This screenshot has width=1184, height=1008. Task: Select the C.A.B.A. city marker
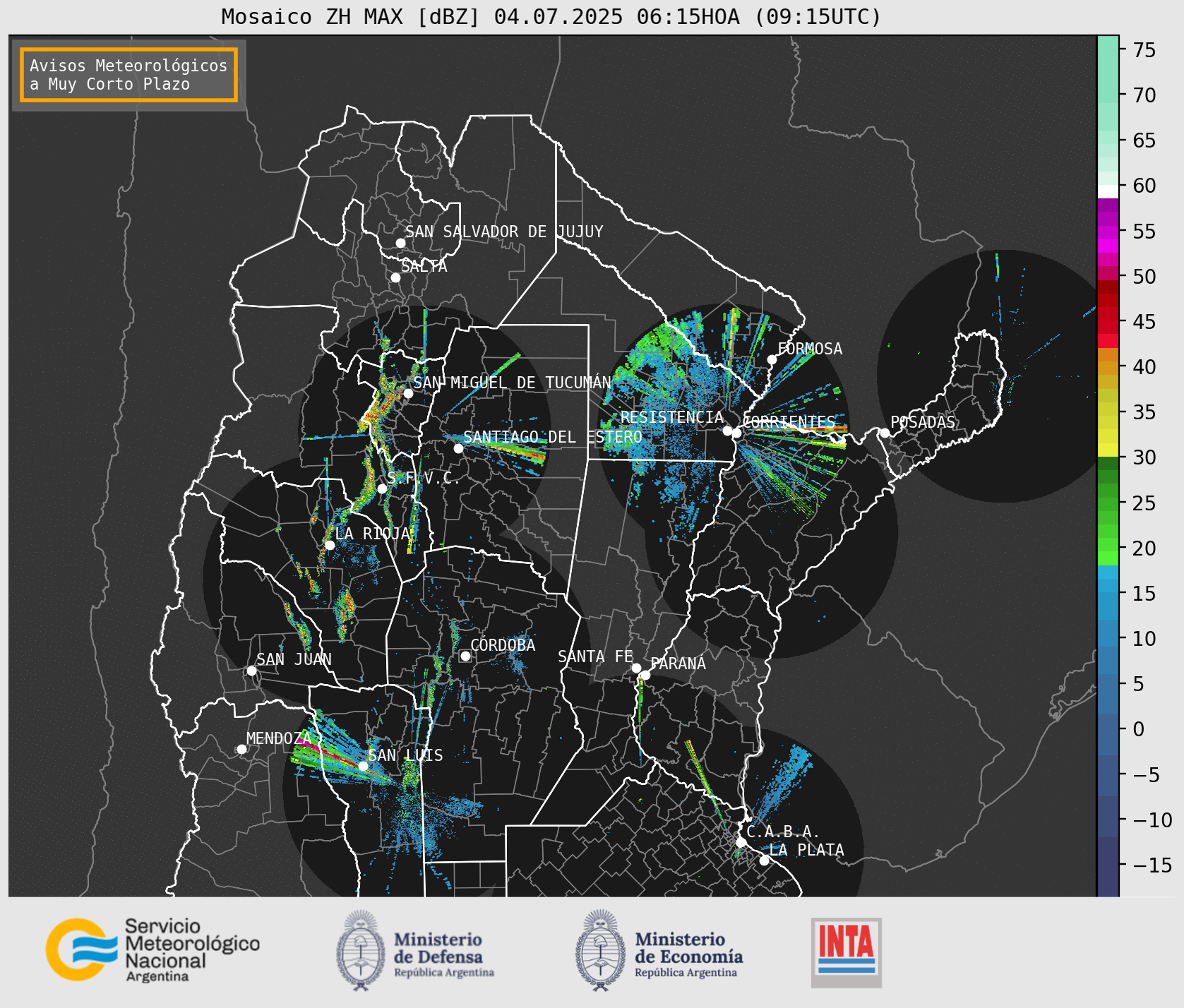click(x=741, y=842)
